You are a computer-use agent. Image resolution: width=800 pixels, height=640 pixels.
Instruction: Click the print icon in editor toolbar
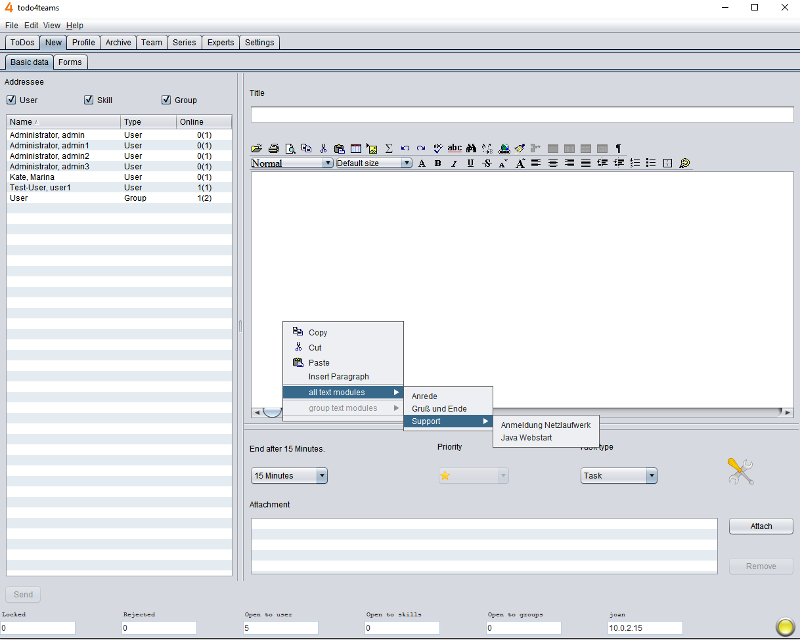tap(273, 149)
